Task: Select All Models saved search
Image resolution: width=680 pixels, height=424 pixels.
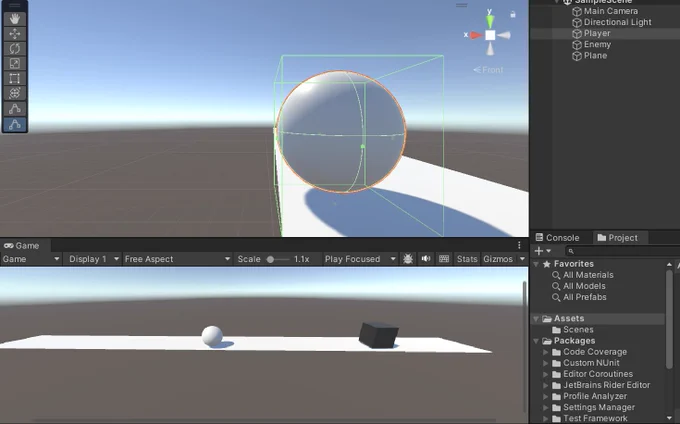Action: [584, 286]
